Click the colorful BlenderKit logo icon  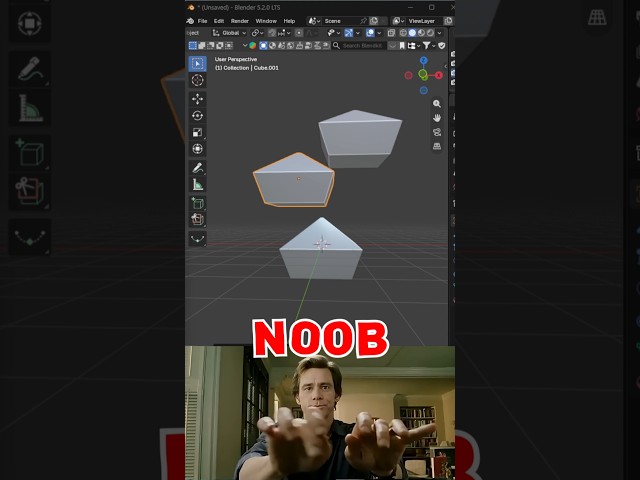click(x=253, y=46)
